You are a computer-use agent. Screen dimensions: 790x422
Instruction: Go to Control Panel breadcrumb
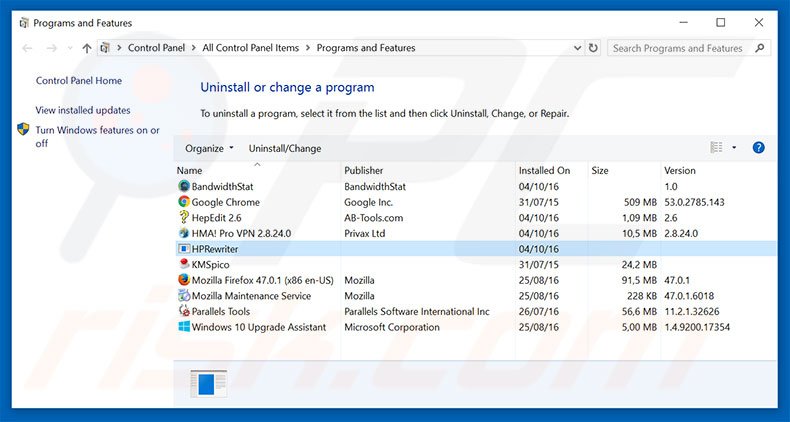tap(156, 48)
